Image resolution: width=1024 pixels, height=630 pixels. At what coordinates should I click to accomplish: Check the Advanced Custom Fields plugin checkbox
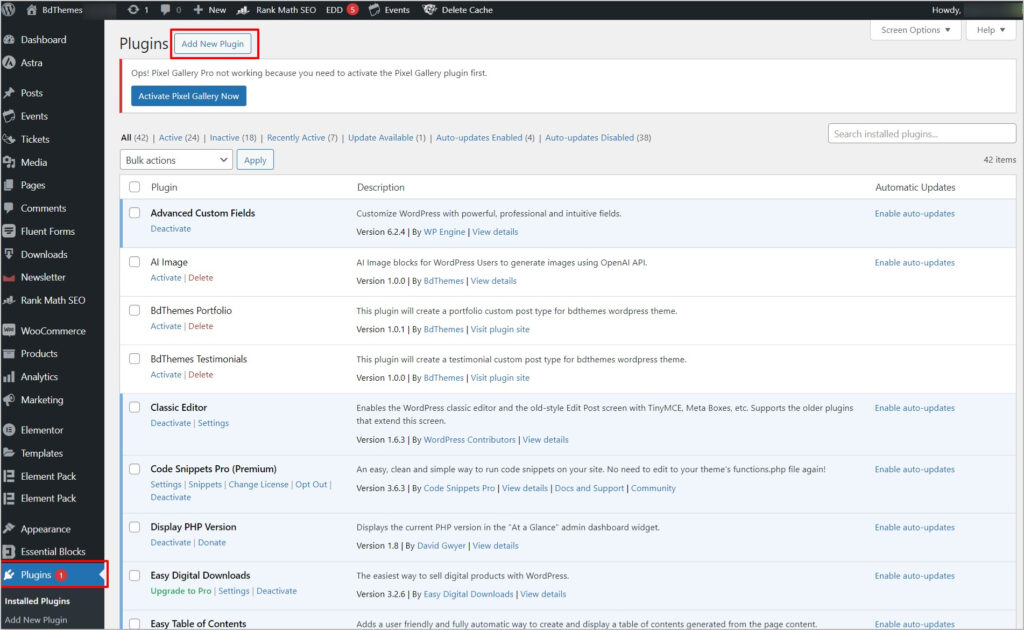coord(135,213)
